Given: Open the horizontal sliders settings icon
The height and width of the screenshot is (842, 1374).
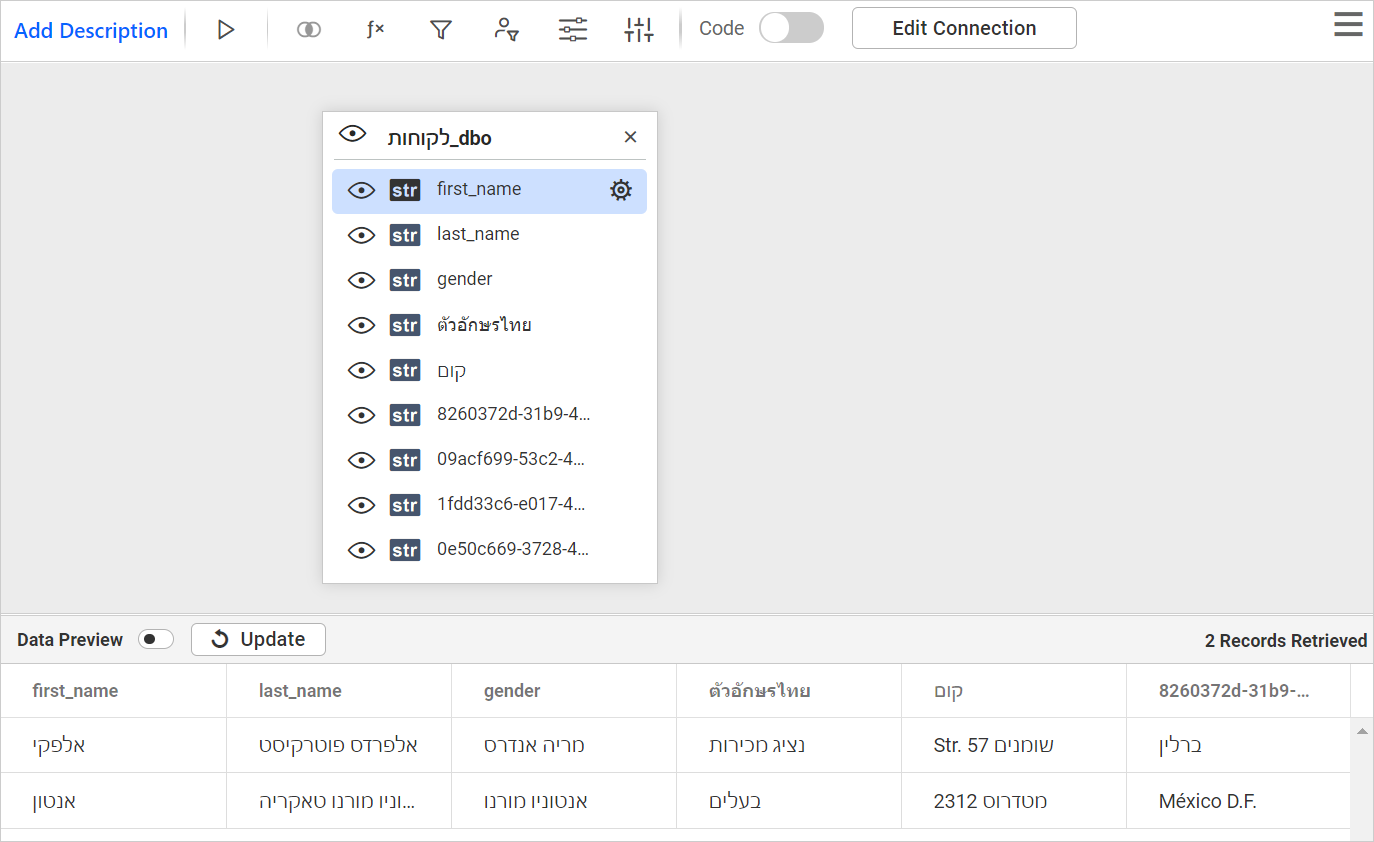Looking at the screenshot, I should (572, 29).
